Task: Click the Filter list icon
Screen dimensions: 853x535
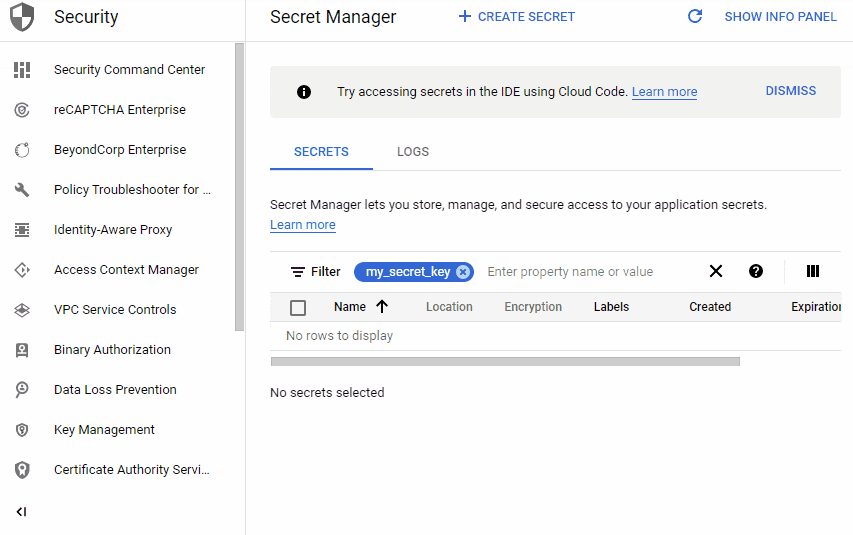Action: tap(298, 272)
